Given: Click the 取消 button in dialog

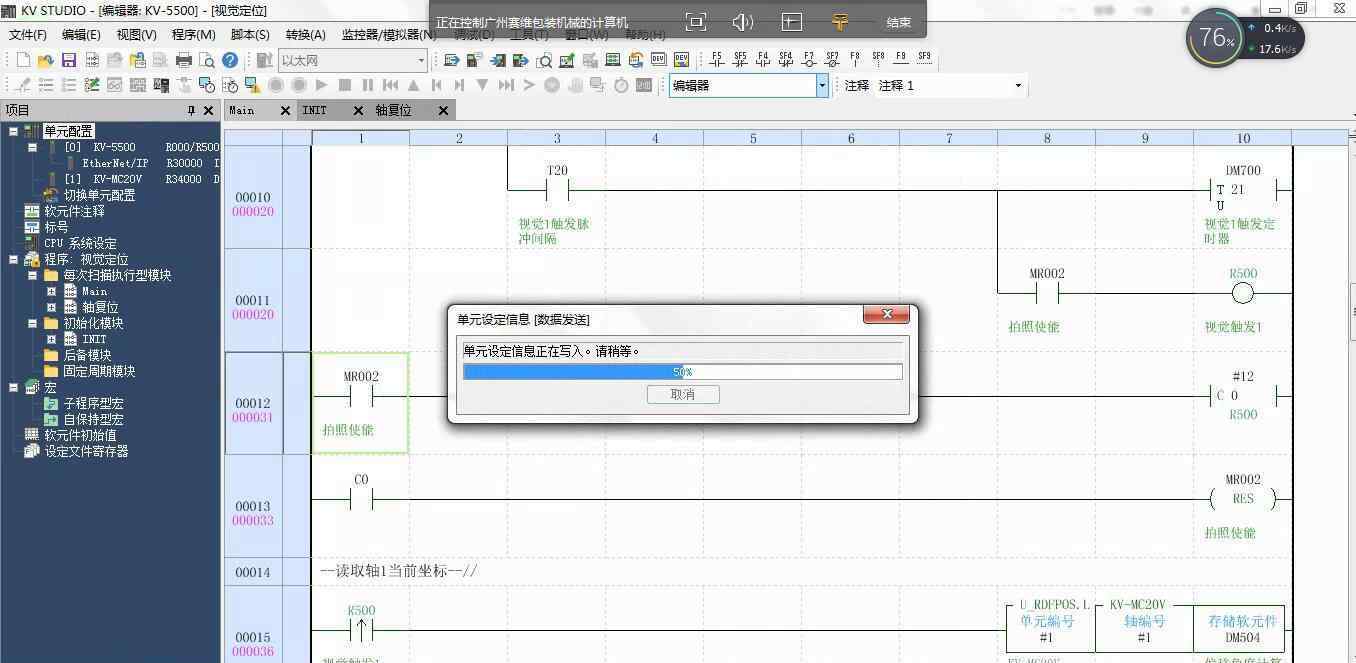Looking at the screenshot, I should 682,394.
